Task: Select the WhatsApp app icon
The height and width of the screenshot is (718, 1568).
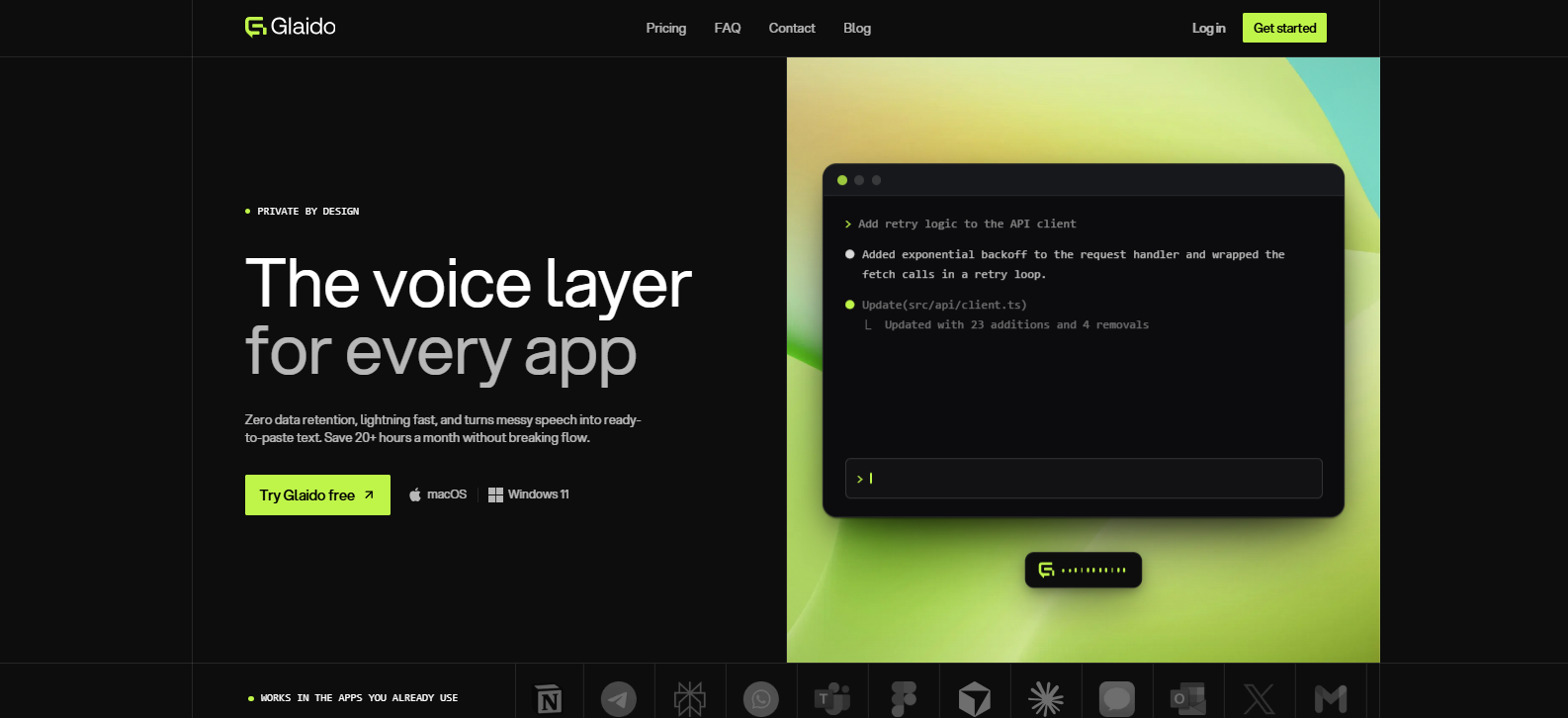Action: tap(761, 699)
